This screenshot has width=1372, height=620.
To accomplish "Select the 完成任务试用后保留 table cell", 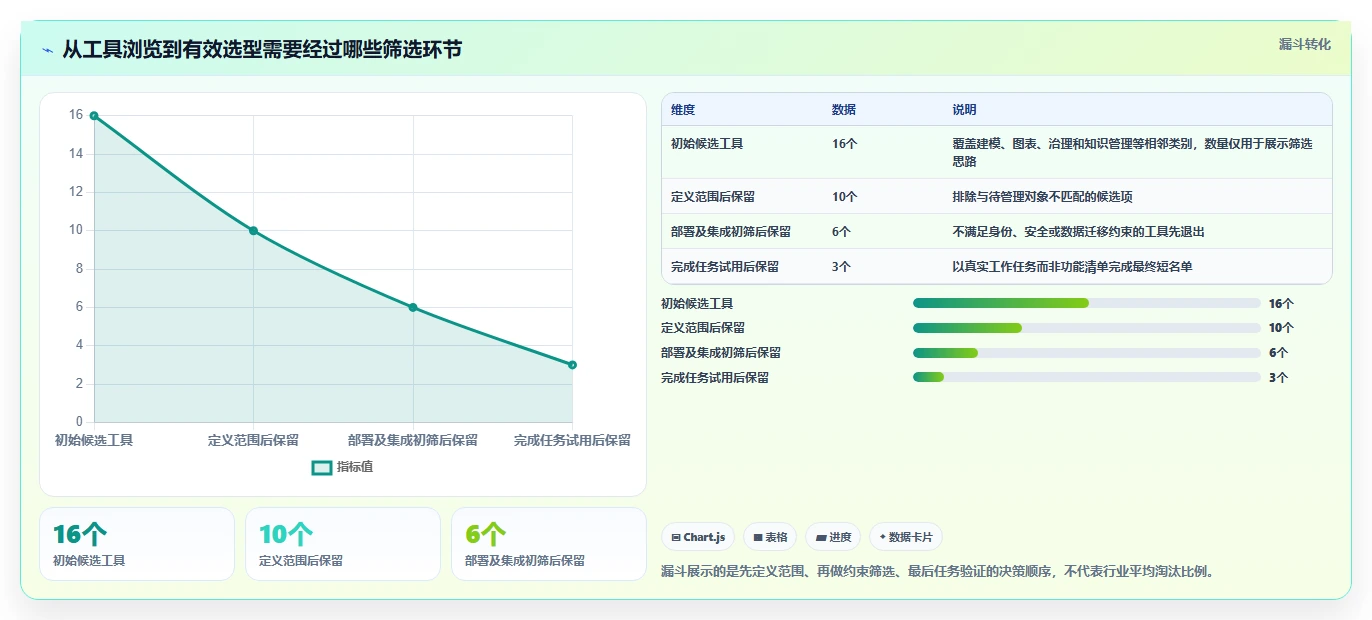I will (725, 267).
